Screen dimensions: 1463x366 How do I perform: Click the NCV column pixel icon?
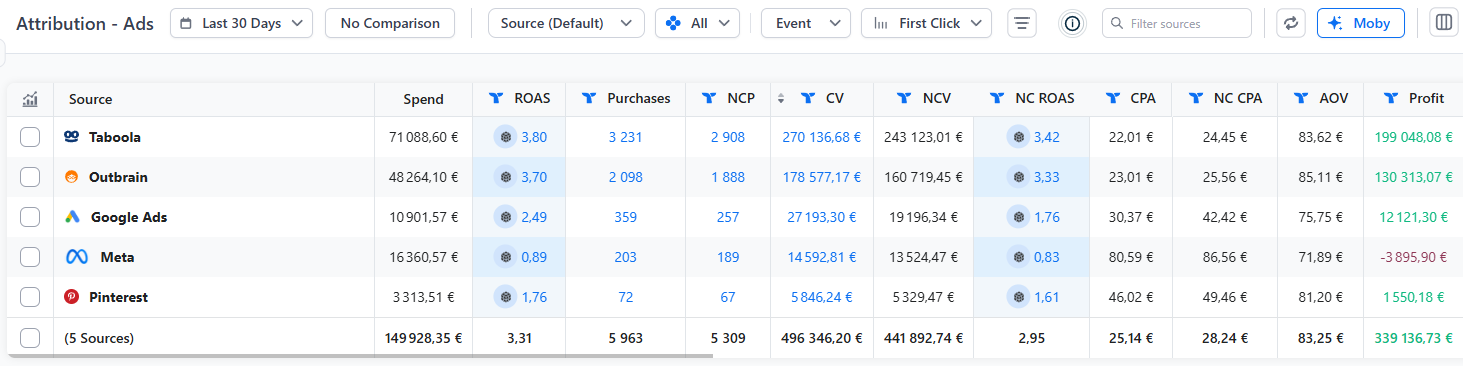[x=904, y=98]
